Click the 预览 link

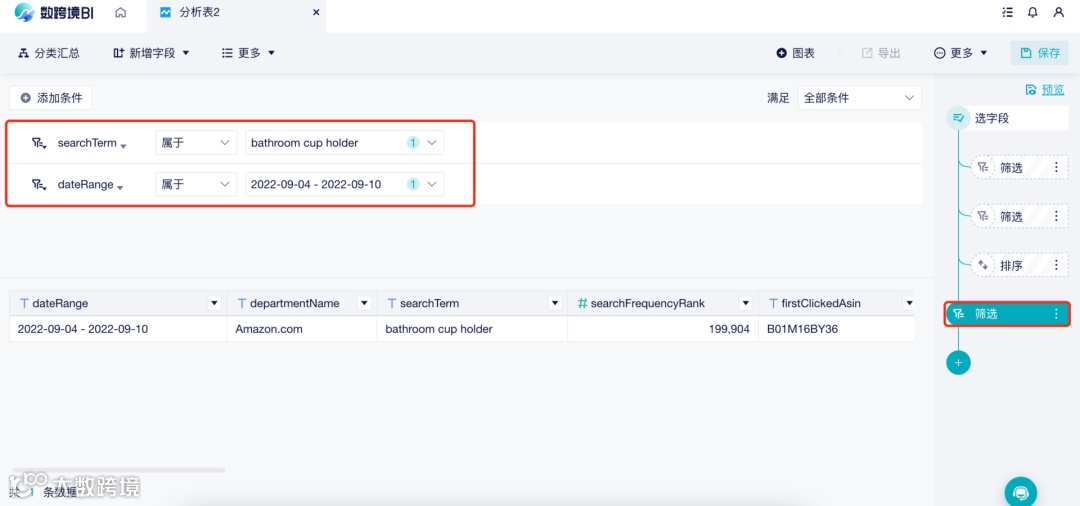coord(1045,89)
